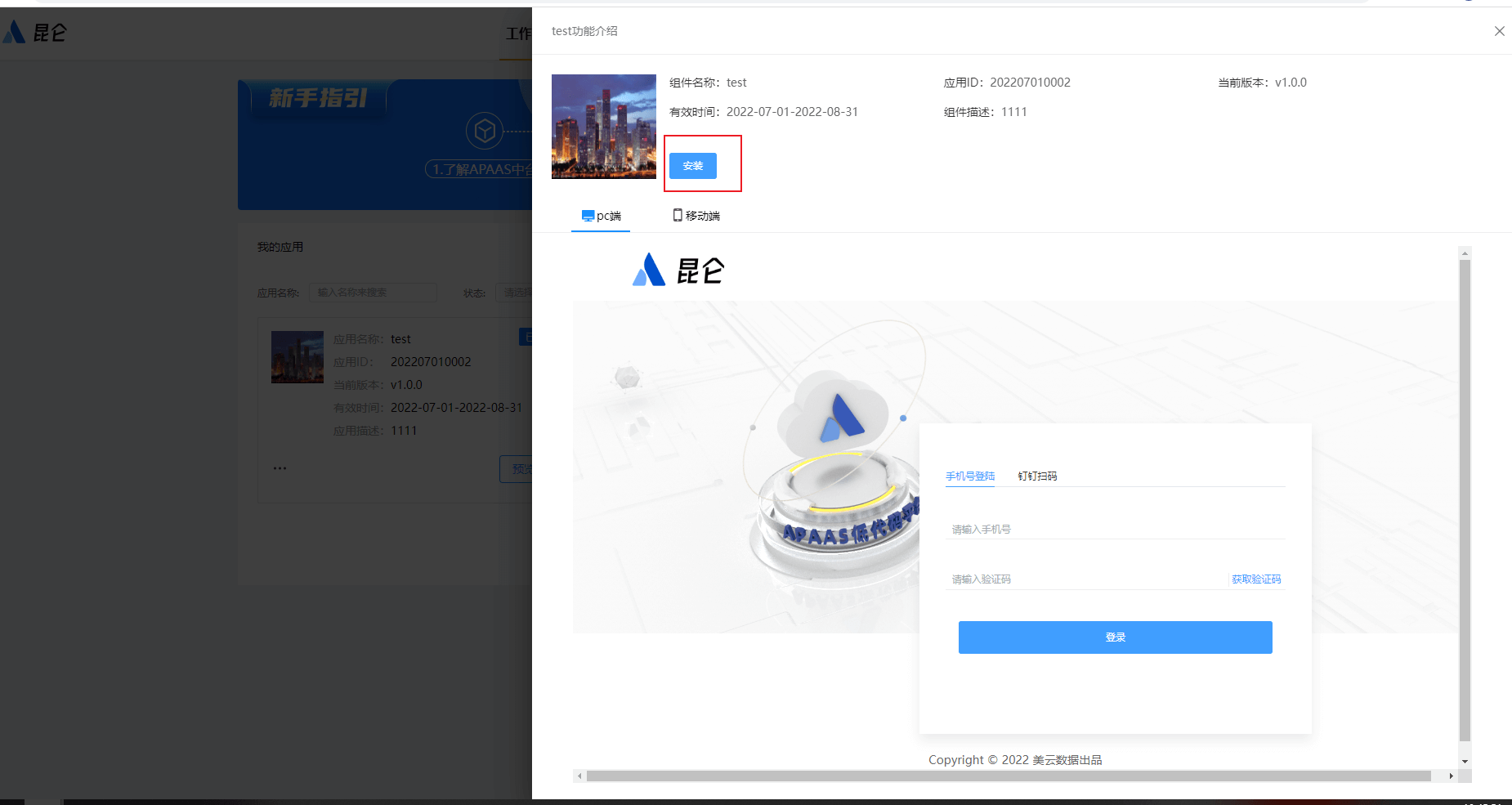Click the 获取验证码 link
Screen dimensions: 1512x805
coord(1256,579)
